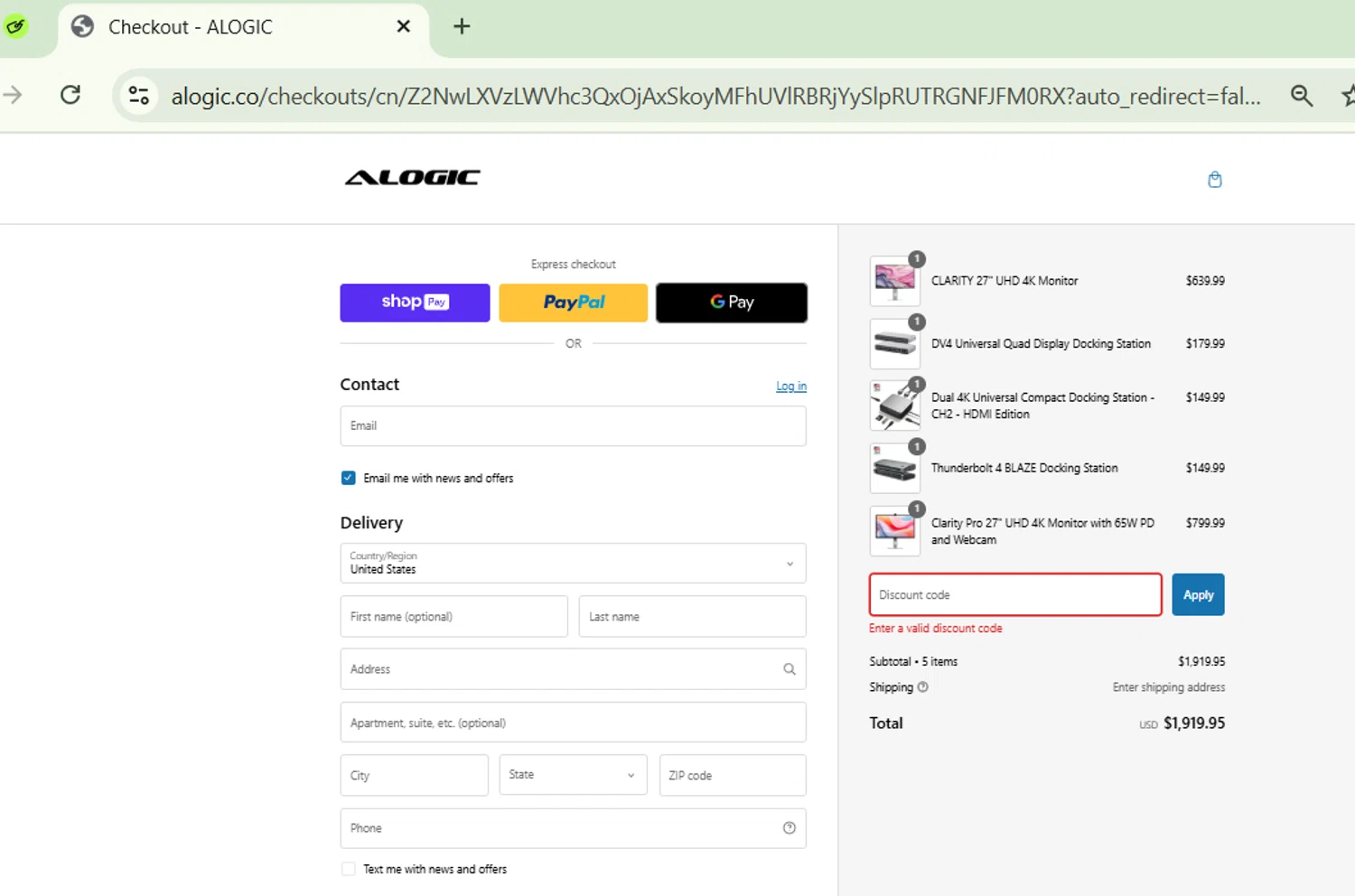The width and height of the screenshot is (1355, 896).
Task: Click the $179.99 price text
Action: (x=1205, y=344)
